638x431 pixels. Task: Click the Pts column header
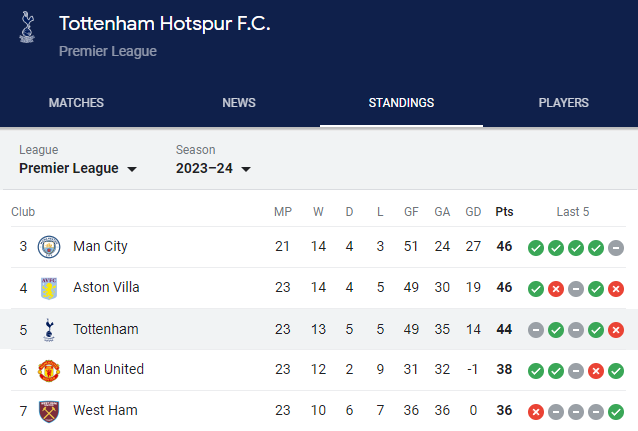coord(504,212)
